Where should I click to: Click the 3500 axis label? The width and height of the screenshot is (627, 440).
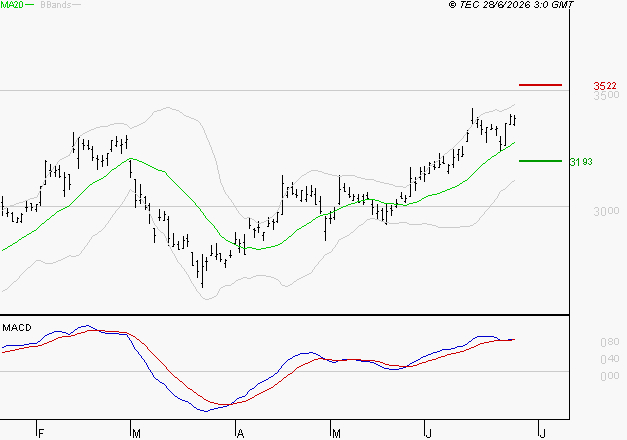pyautogui.click(x=606, y=96)
